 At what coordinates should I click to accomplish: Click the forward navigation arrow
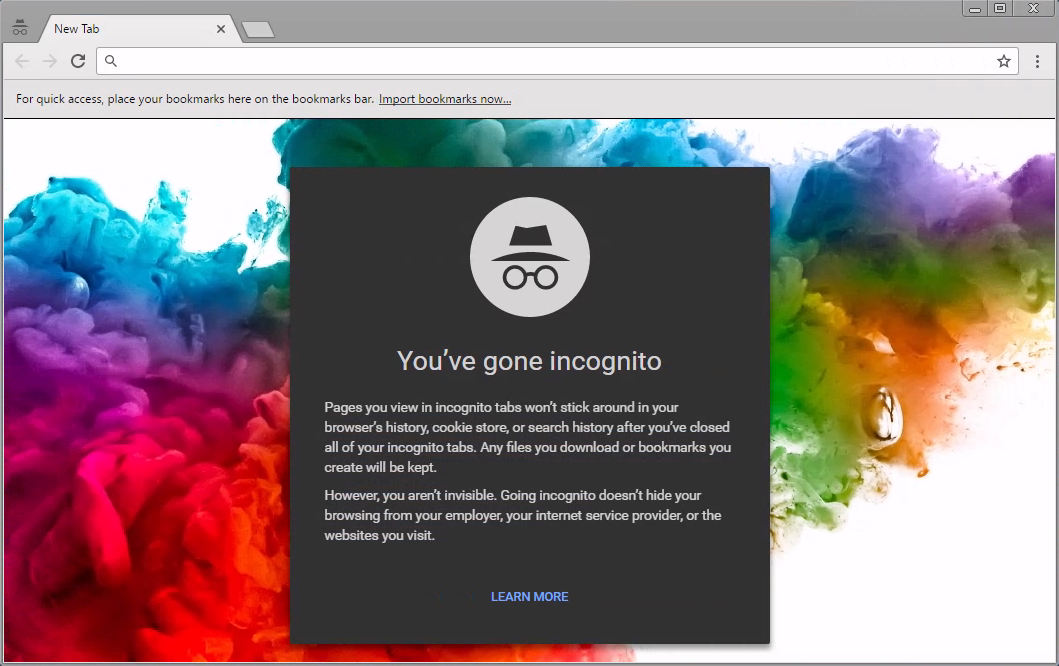tap(50, 61)
